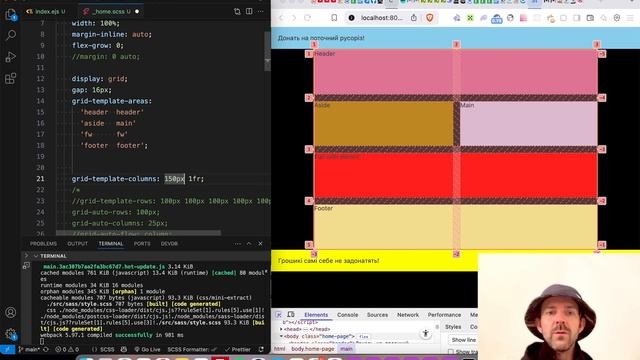Click the remote window indicator in status bar
The image size is (640, 360).
click(x=7, y=350)
